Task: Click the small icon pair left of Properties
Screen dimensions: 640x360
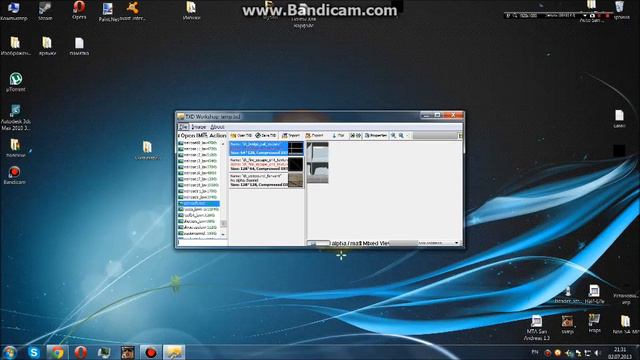Action: click(x=355, y=136)
